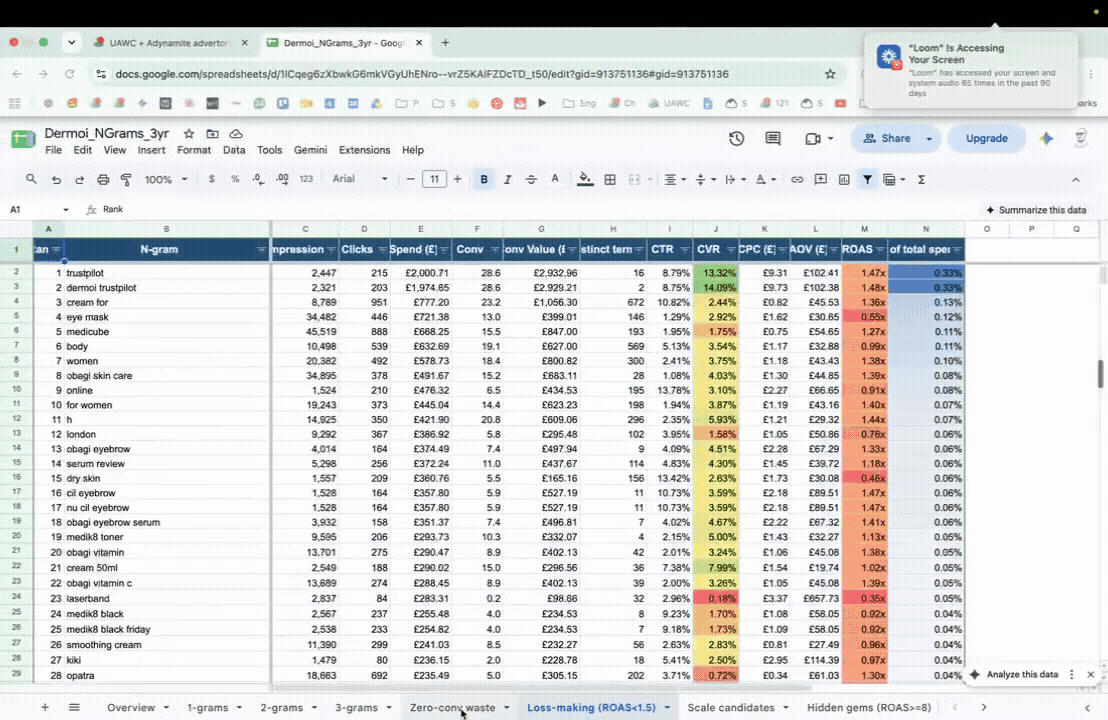Undo the last action
Image resolution: width=1108 pixels, height=720 pixels.
pos(56,179)
